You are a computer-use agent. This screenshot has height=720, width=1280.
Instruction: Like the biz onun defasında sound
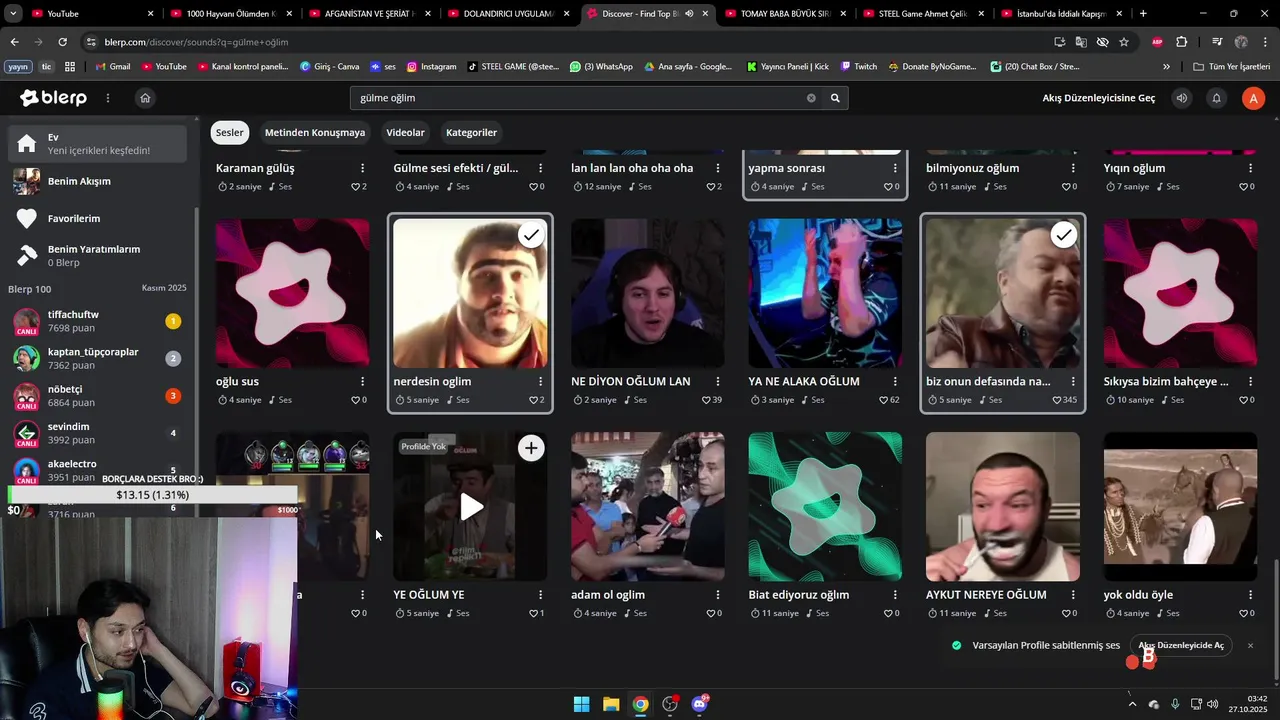point(1056,400)
